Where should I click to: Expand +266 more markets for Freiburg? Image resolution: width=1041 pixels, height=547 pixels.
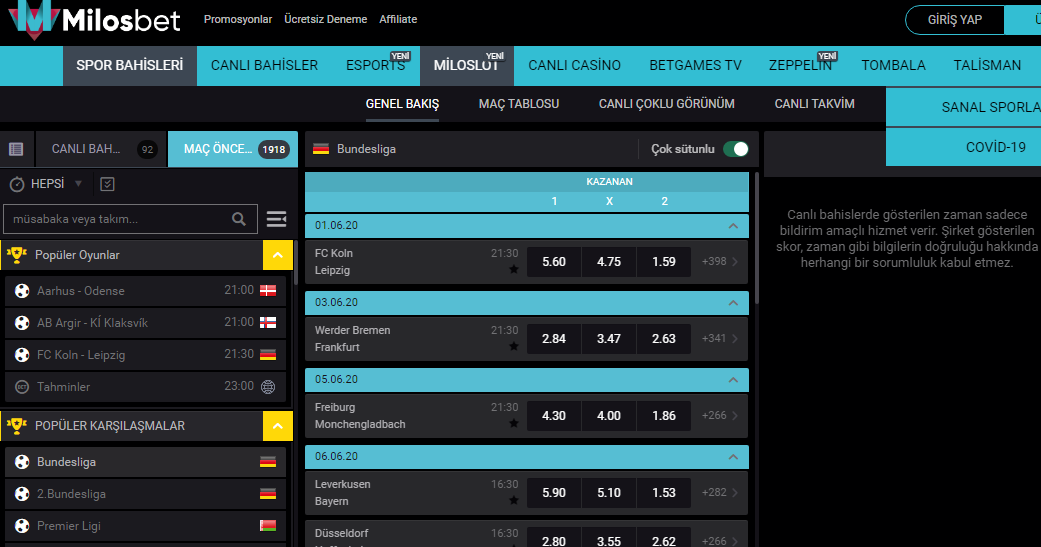tap(720, 416)
